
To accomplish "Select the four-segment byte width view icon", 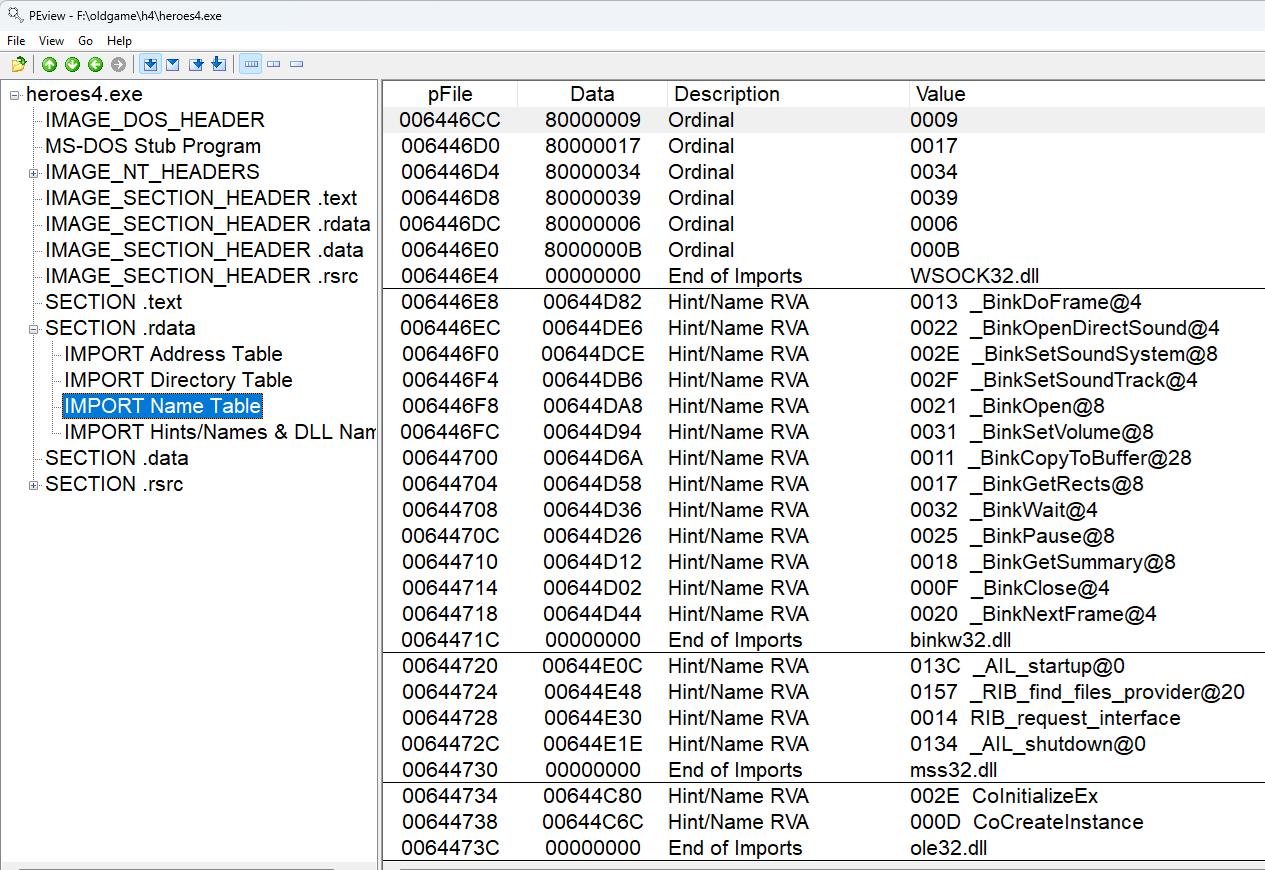I will [251, 65].
